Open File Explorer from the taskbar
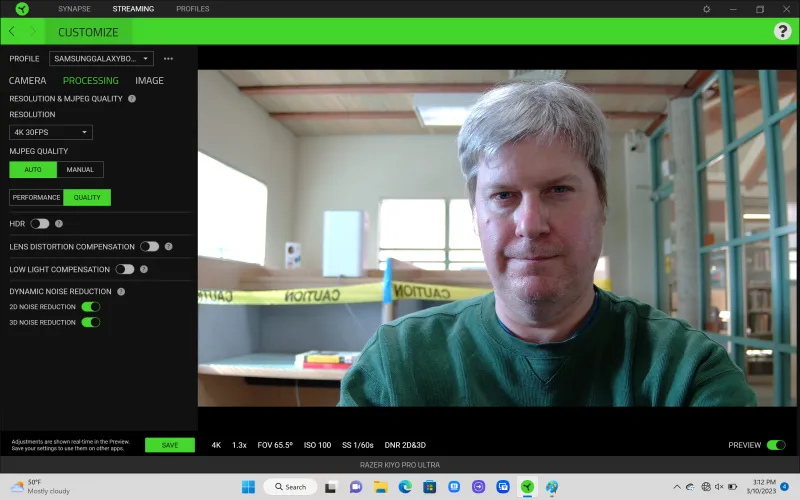This screenshot has width=800, height=500. [380, 487]
